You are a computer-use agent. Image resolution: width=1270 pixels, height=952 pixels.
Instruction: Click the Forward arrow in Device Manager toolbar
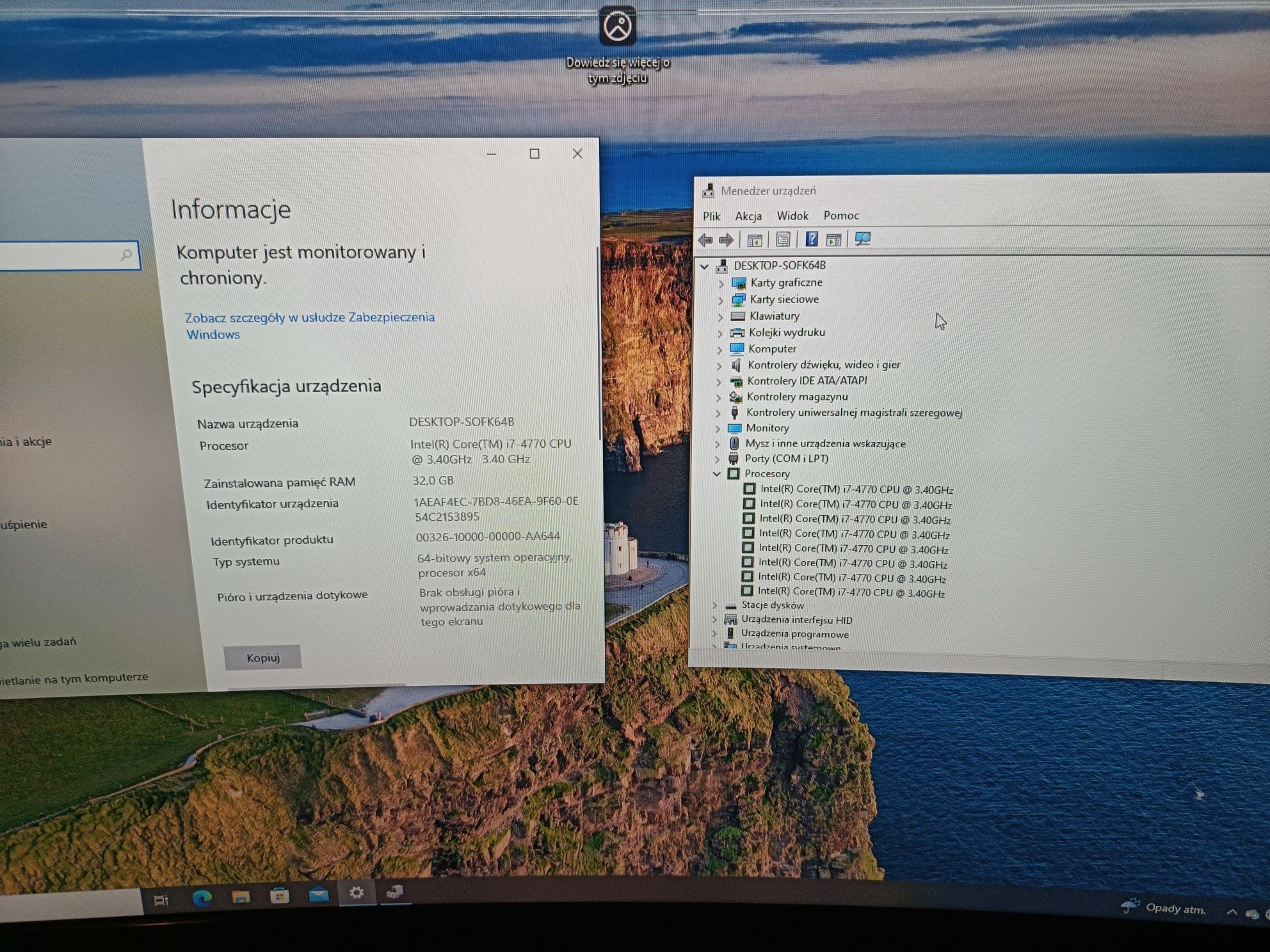click(726, 240)
